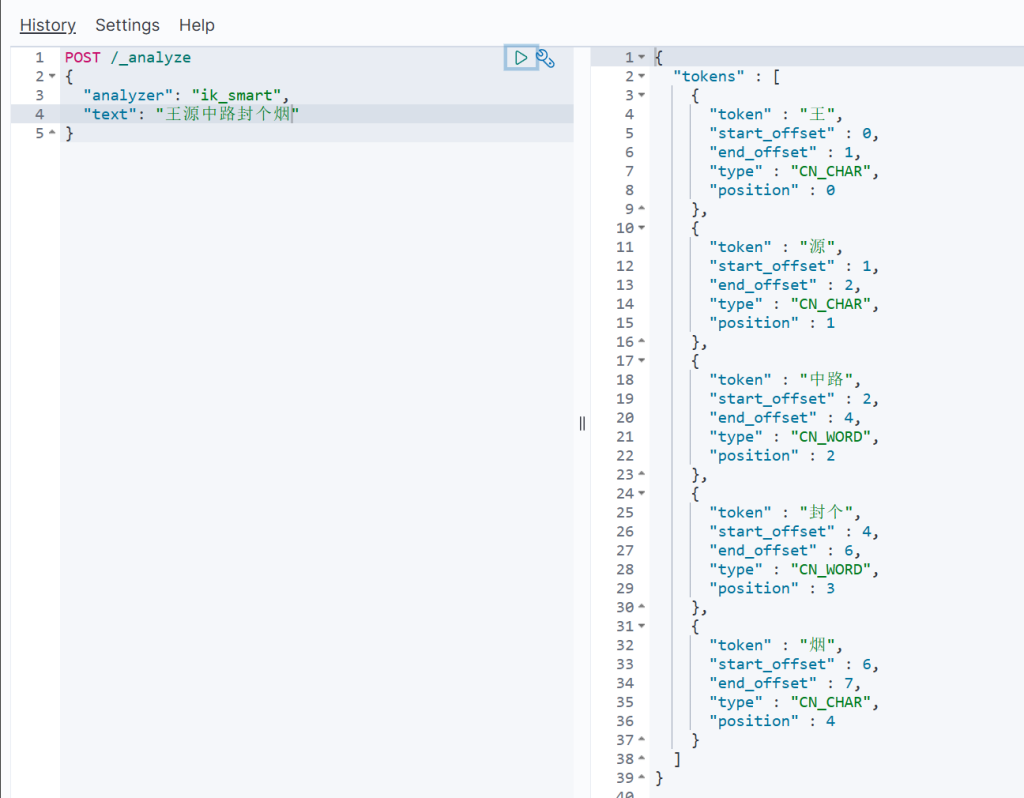This screenshot has height=798, width=1024.
Task: Open the Settings menu
Action: click(x=127, y=25)
